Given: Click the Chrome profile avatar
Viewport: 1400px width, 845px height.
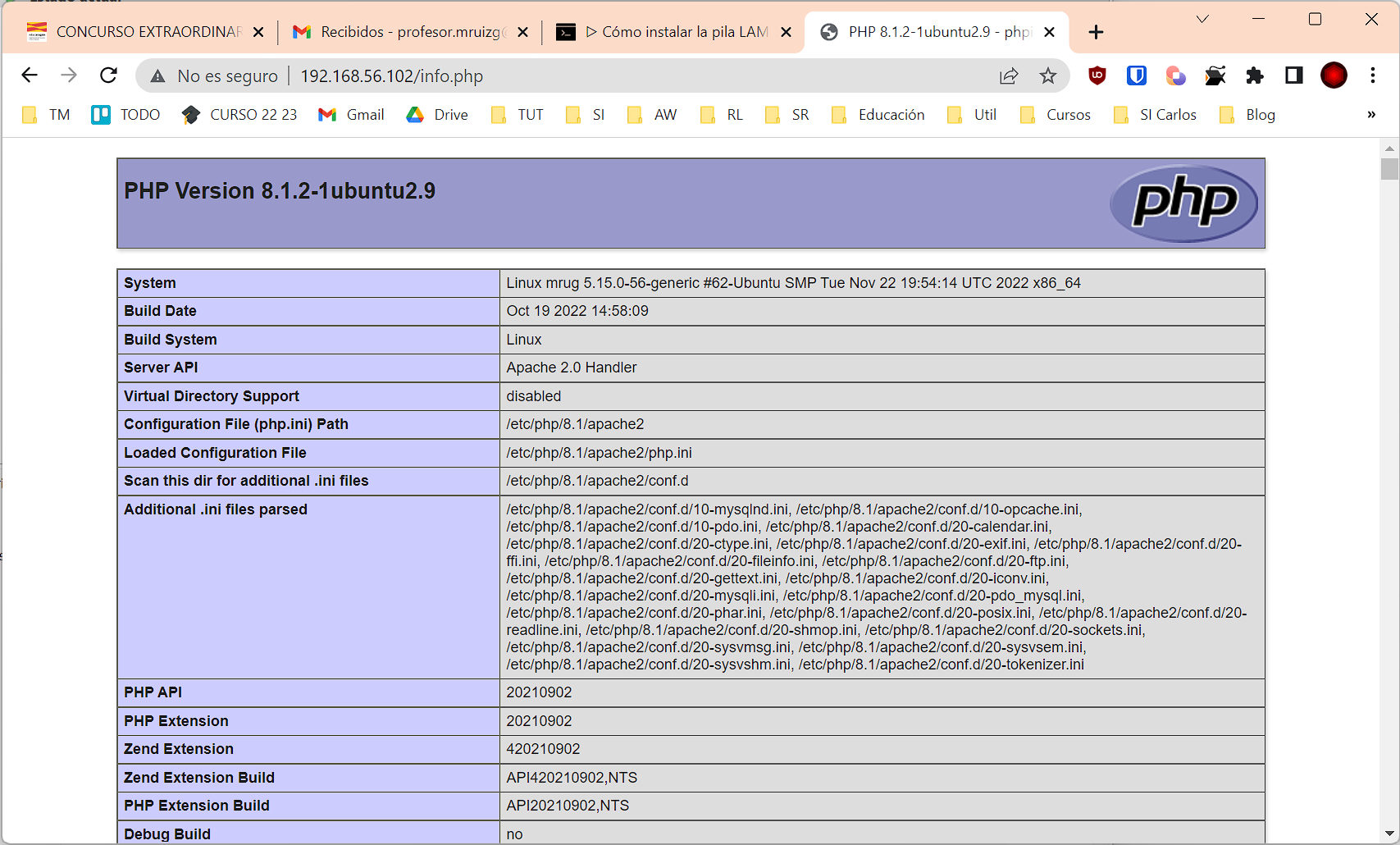Looking at the screenshot, I should point(1334,75).
